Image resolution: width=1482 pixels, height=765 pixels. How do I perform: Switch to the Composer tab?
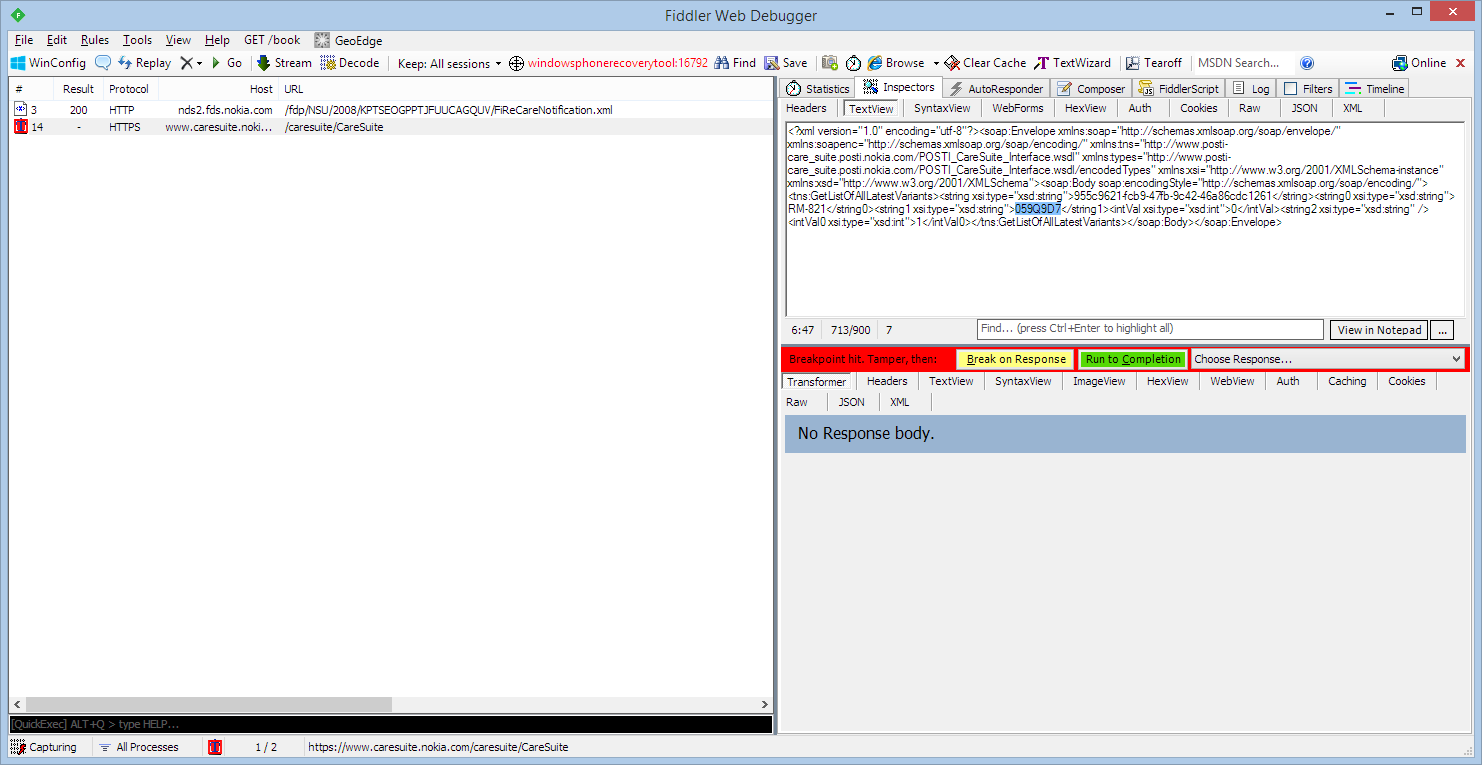coord(1091,89)
